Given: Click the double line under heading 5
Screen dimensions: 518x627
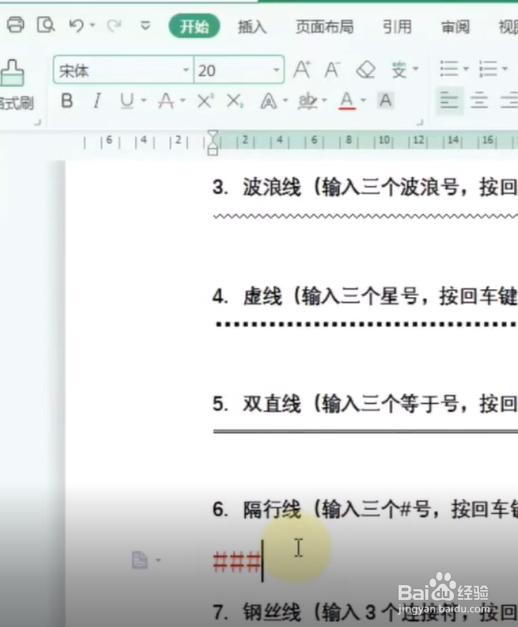Looking at the screenshot, I should tap(365, 431).
